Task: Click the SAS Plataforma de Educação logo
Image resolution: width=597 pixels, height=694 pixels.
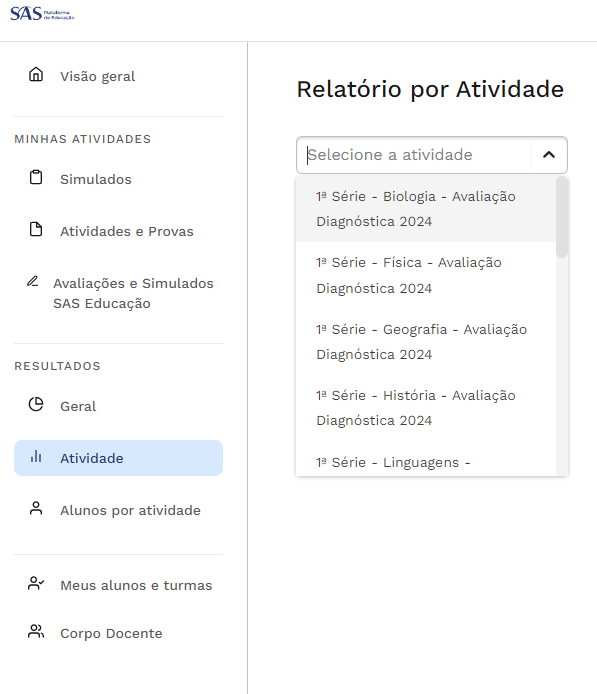Action: pyautogui.click(x=42, y=14)
